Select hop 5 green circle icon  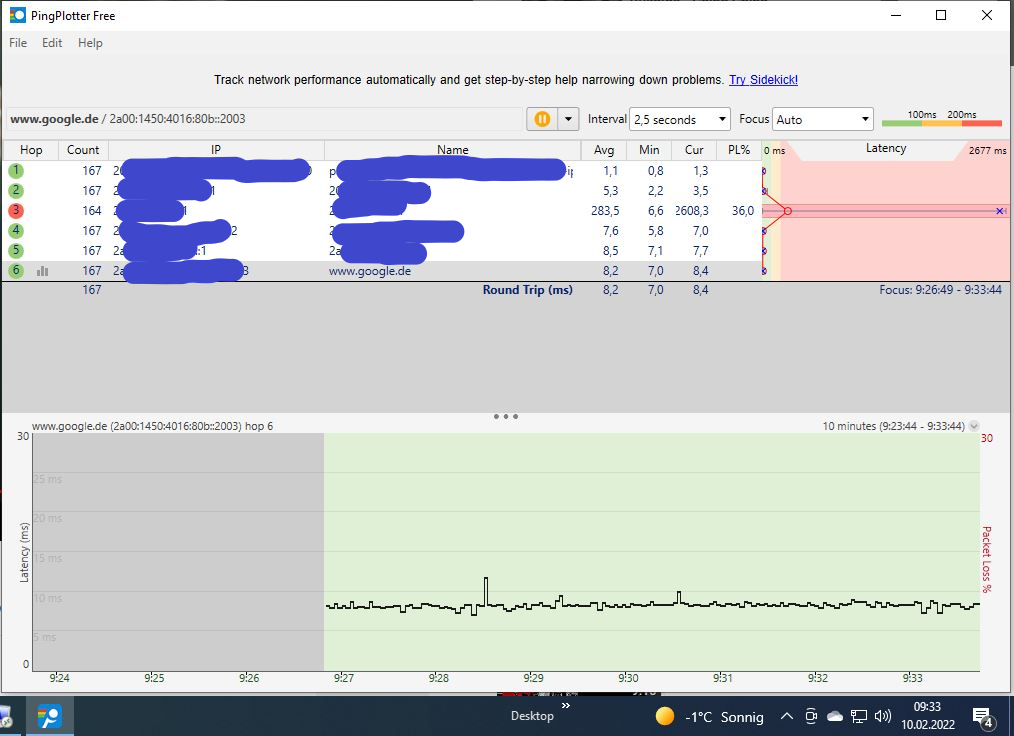[x=16, y=251]
